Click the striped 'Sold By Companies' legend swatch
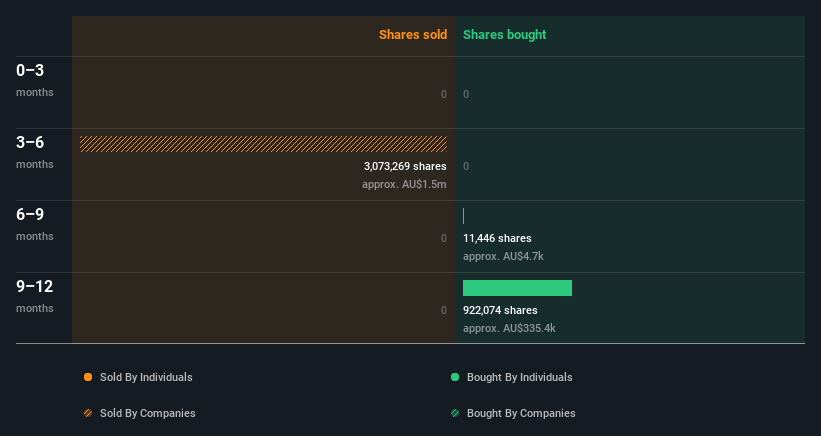 click(88, 413)
